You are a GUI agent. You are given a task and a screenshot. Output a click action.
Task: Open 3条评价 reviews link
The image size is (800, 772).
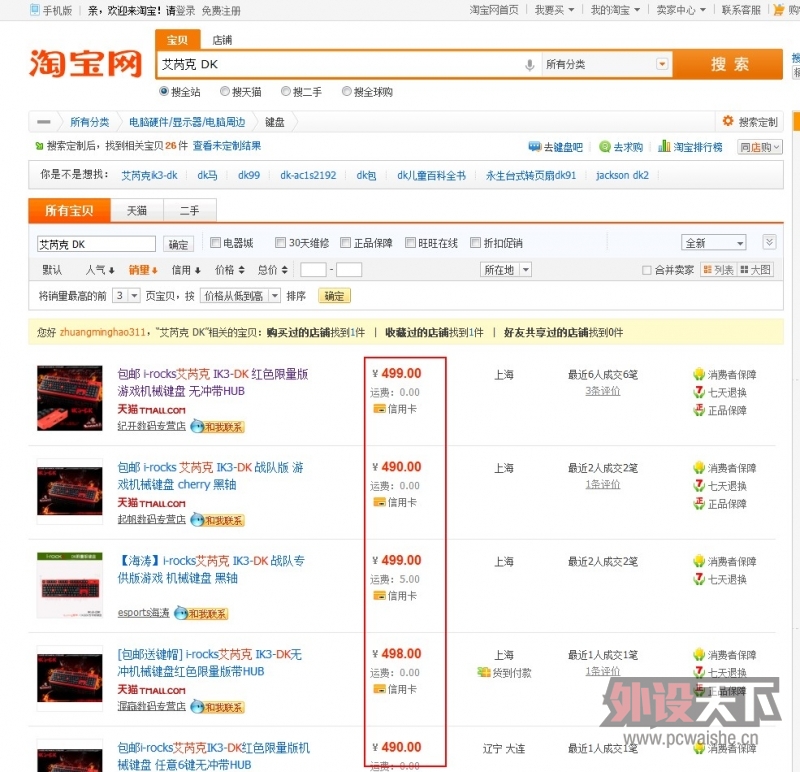(603, 391)
